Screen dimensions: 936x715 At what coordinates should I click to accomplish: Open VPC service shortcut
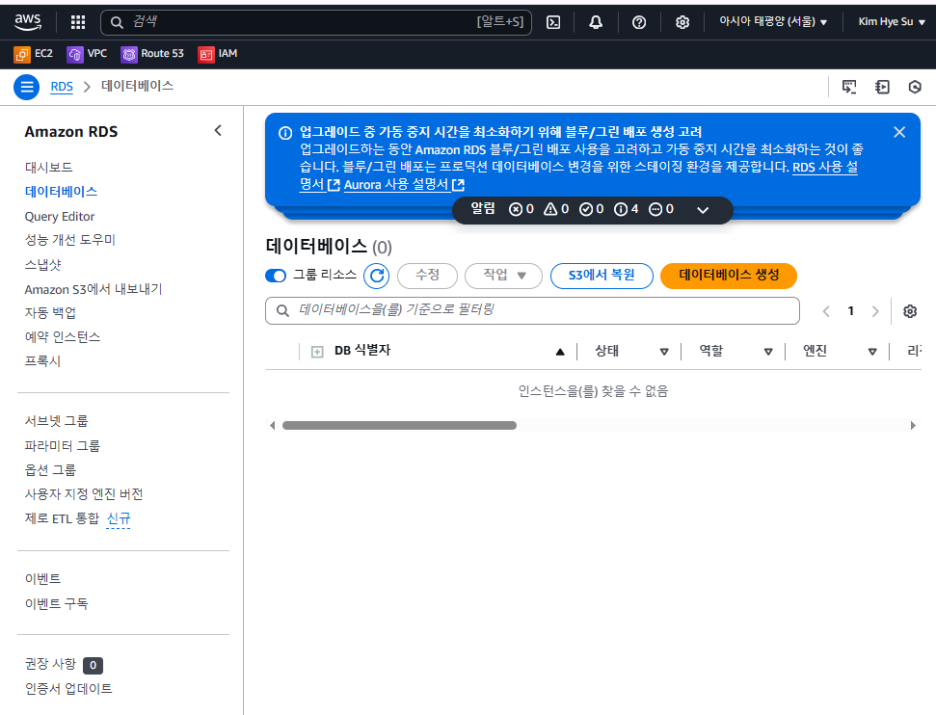[x=87, y=54]
